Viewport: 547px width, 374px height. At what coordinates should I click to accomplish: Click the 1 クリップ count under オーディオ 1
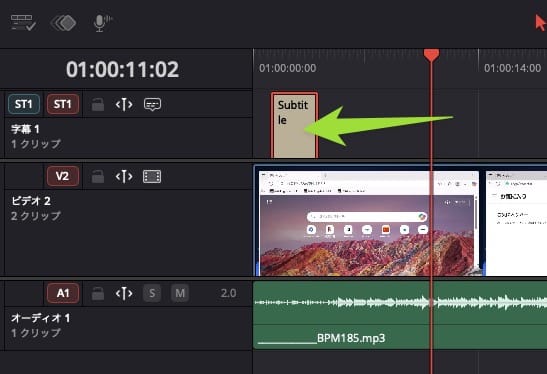[36, 333]
